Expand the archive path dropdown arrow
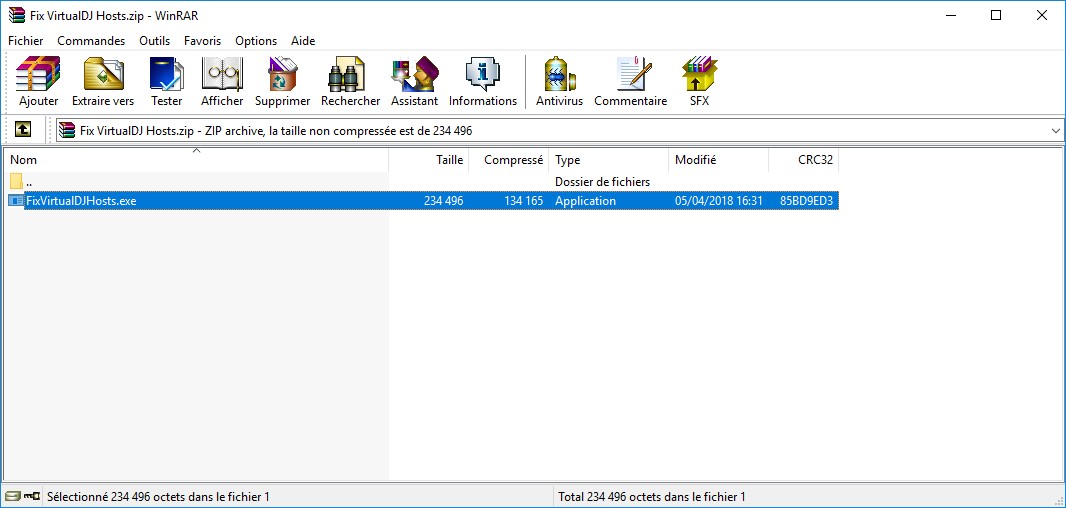Screen dimensions: 1066x508 [1055, 131]
